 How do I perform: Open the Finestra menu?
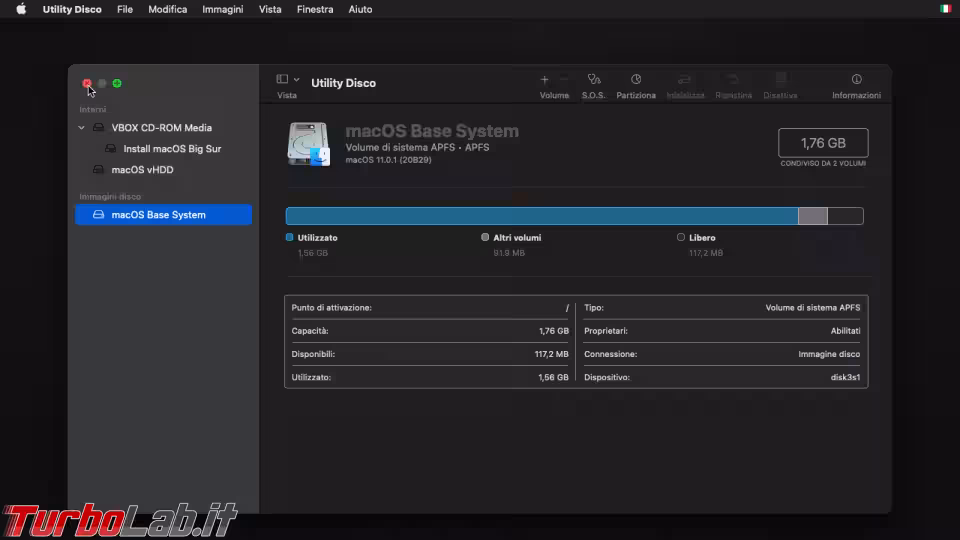[x=315, y=9]
